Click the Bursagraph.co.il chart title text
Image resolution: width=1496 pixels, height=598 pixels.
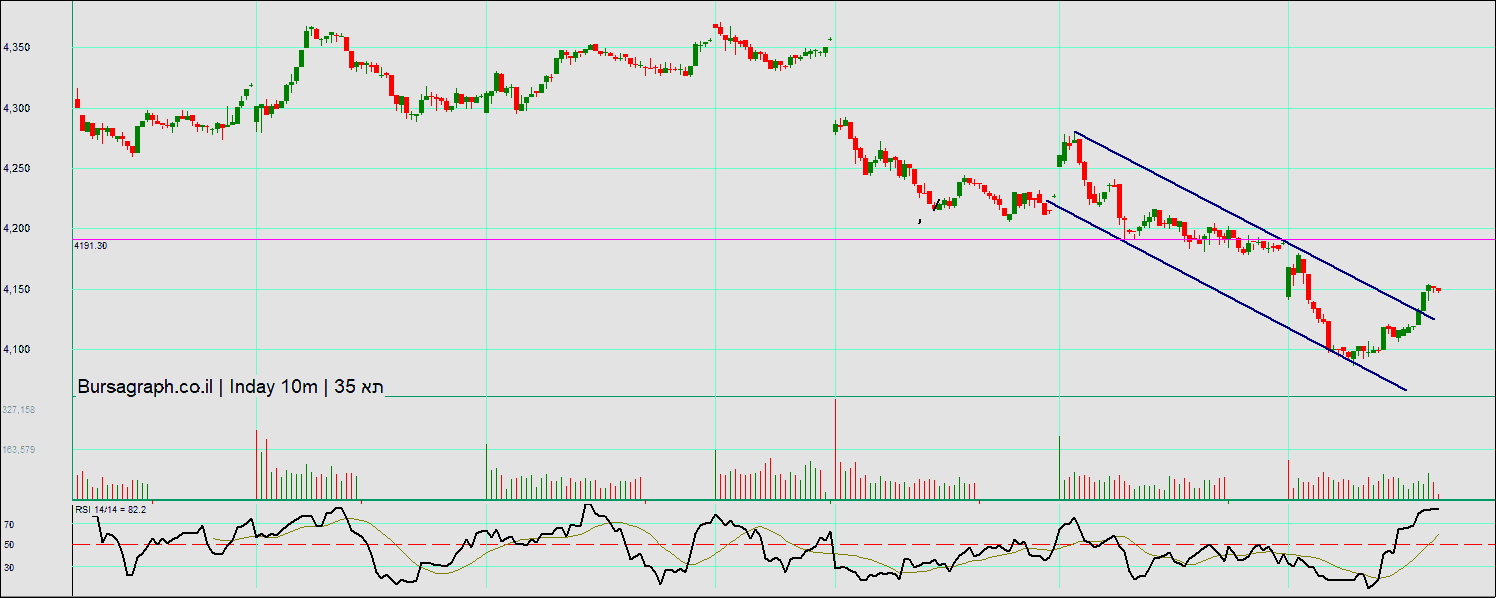tap(230, 387)
